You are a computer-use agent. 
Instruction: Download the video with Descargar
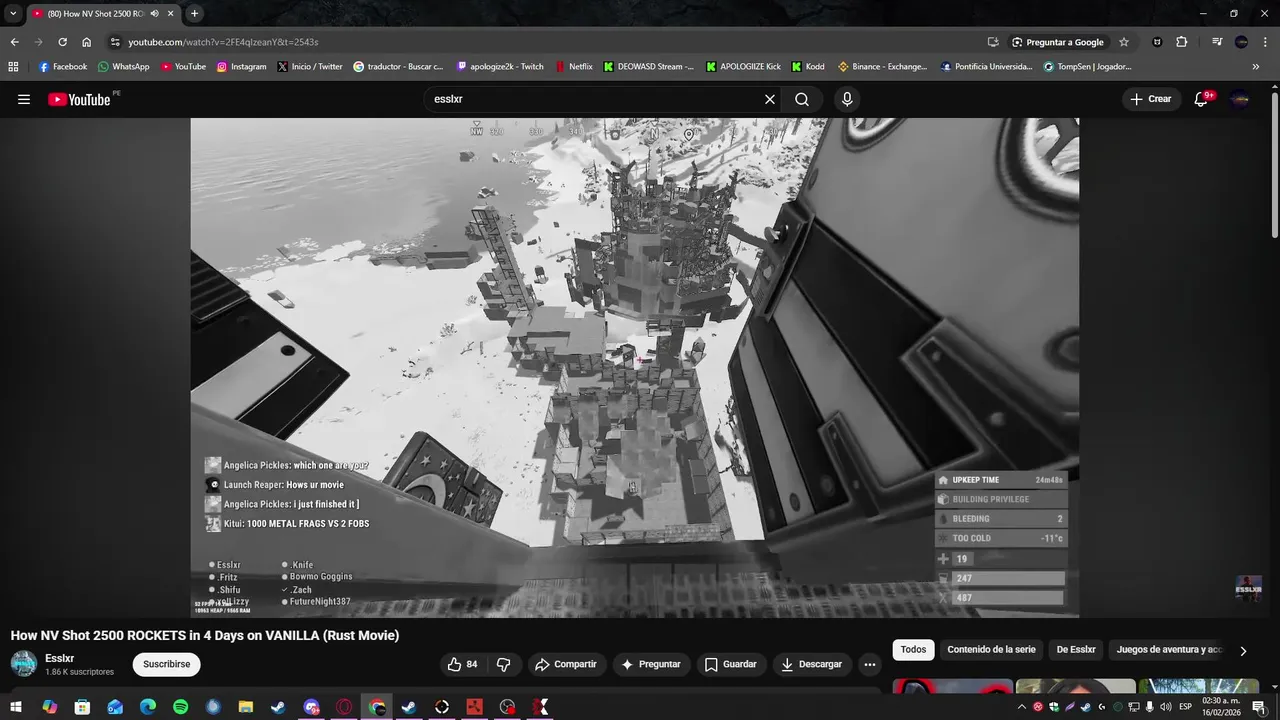point(811,664)
